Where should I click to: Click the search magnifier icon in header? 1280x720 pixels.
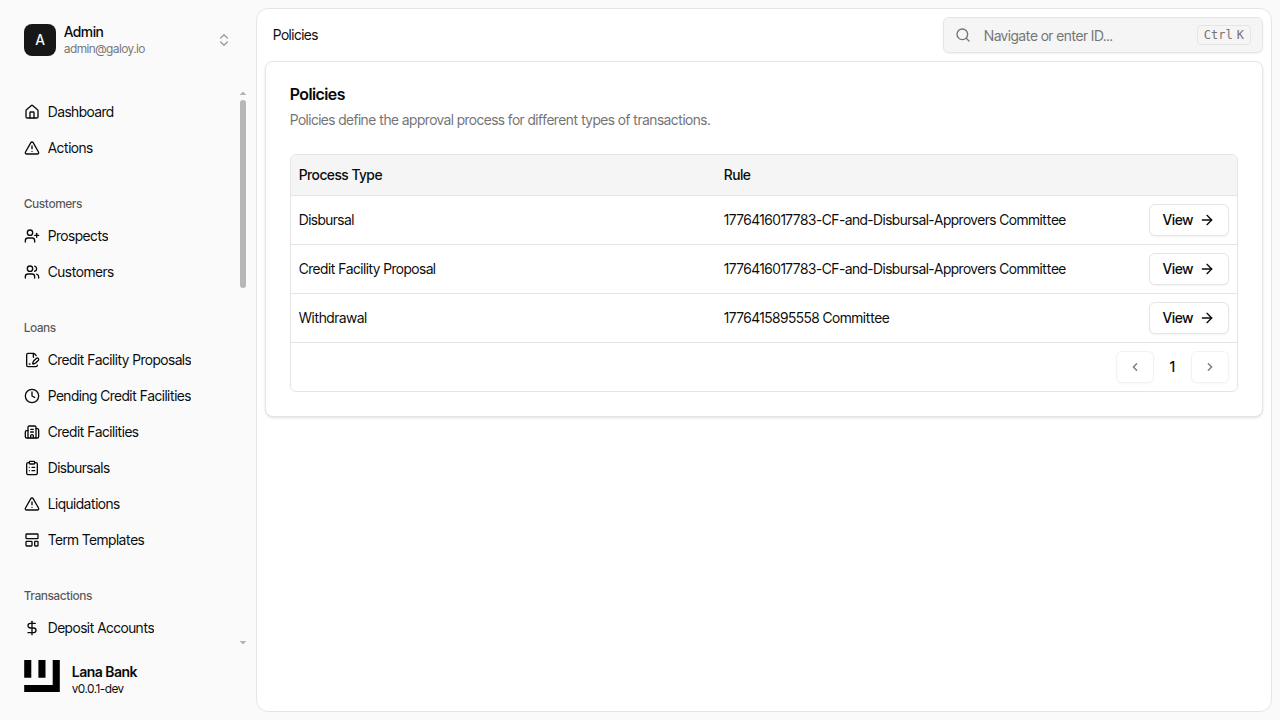pos(962,34)
